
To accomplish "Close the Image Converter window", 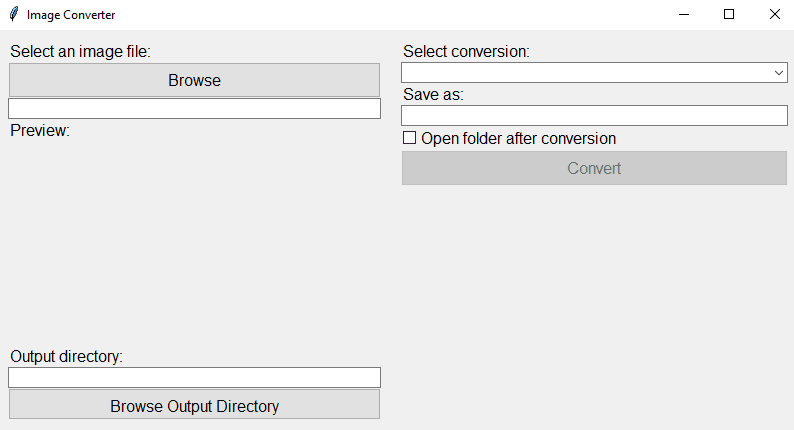I will 774,15.
